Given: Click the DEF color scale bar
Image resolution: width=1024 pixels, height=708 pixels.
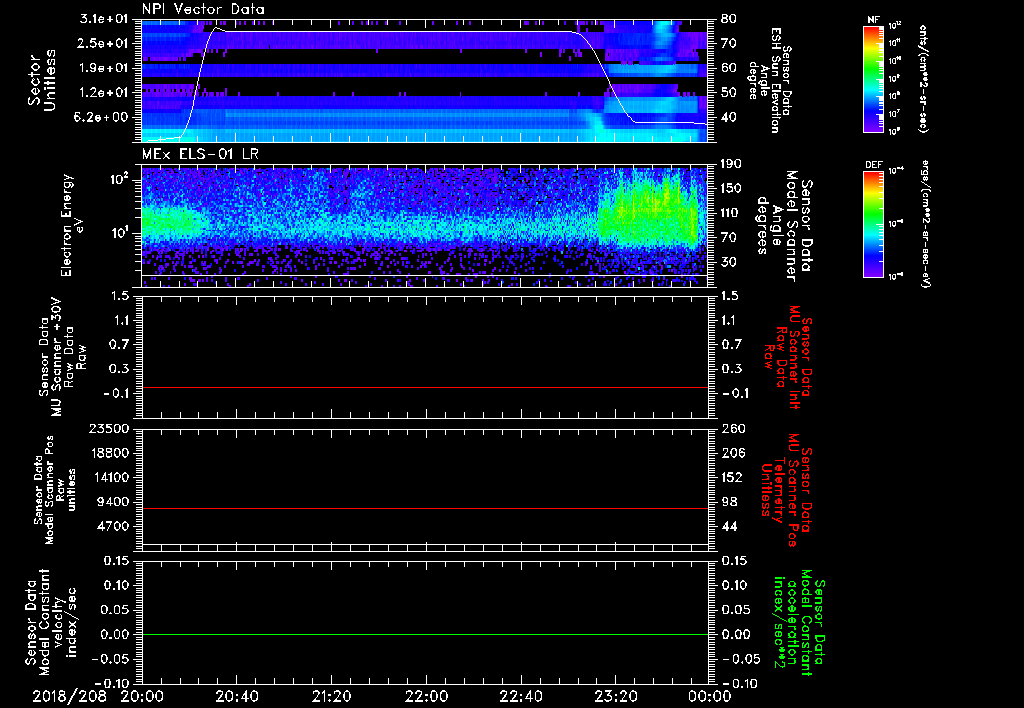Looking at the screenshot, I should pos(873,224).
